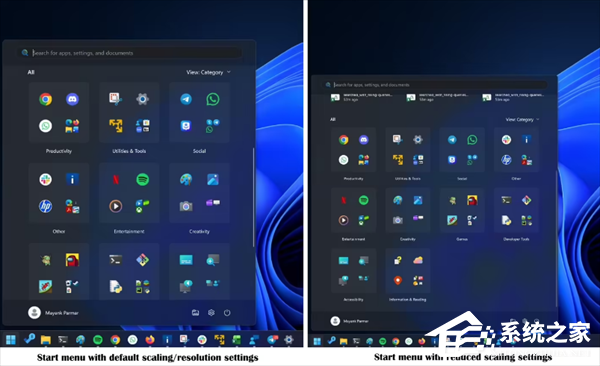This screenshot has width=600, height=366.
Task: Open Telegram in left menu's Social folder
Action: click(x=186, y=99)
